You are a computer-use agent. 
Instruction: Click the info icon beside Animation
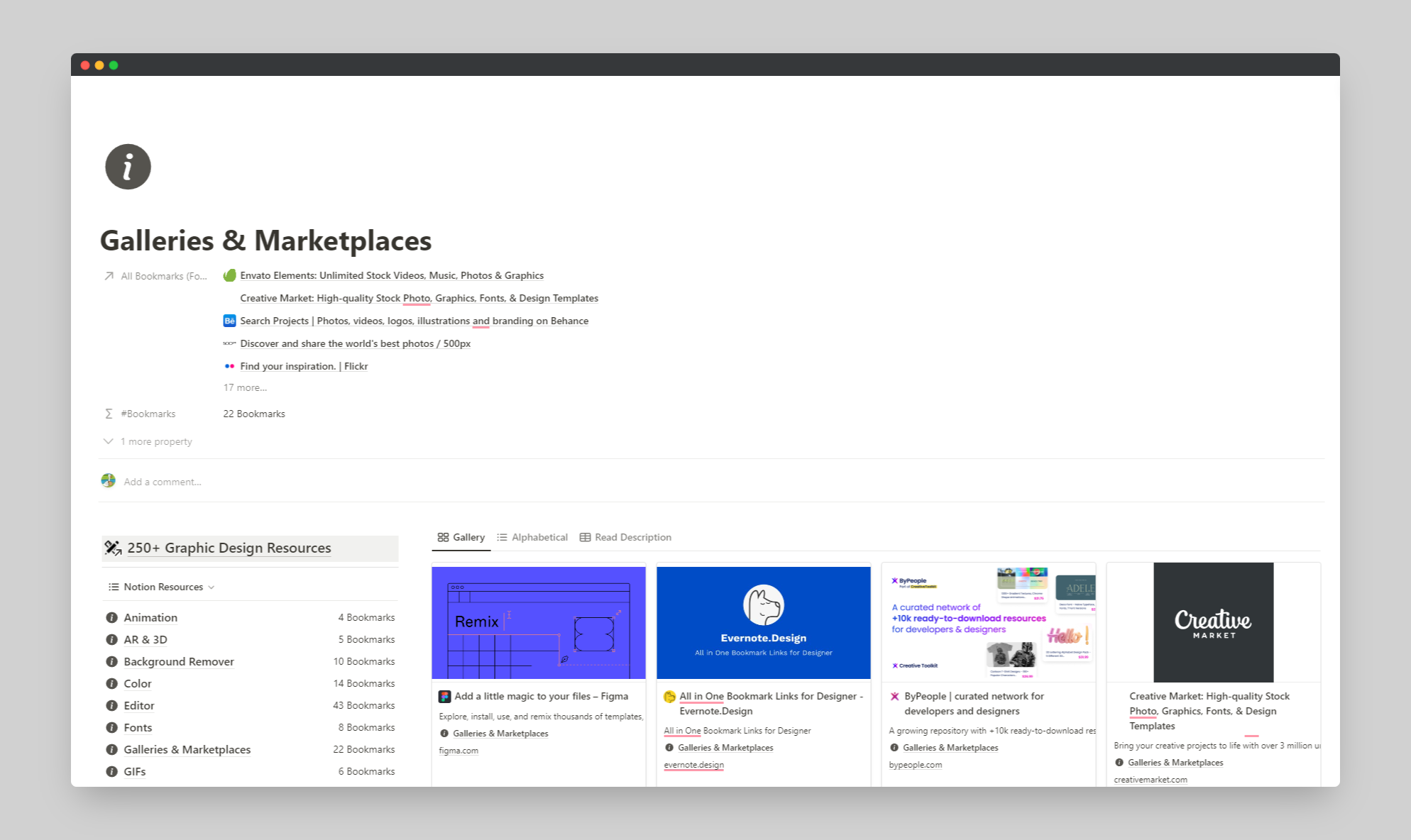tap(111, 618)
